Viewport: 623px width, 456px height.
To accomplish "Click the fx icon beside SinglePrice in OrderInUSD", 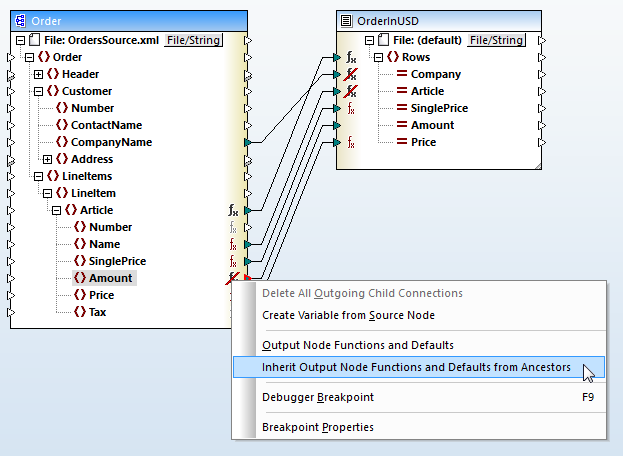I will click(351, 108).
